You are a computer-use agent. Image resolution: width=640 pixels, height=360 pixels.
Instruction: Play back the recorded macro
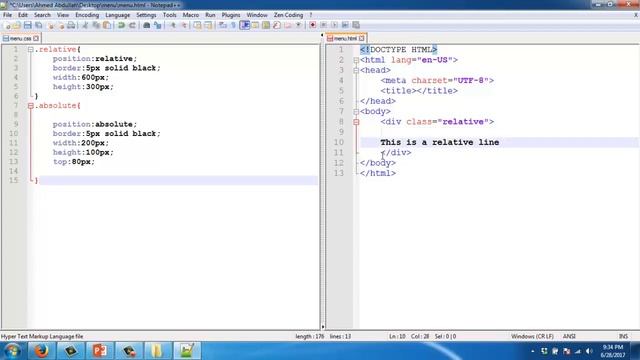click(334, 25)
